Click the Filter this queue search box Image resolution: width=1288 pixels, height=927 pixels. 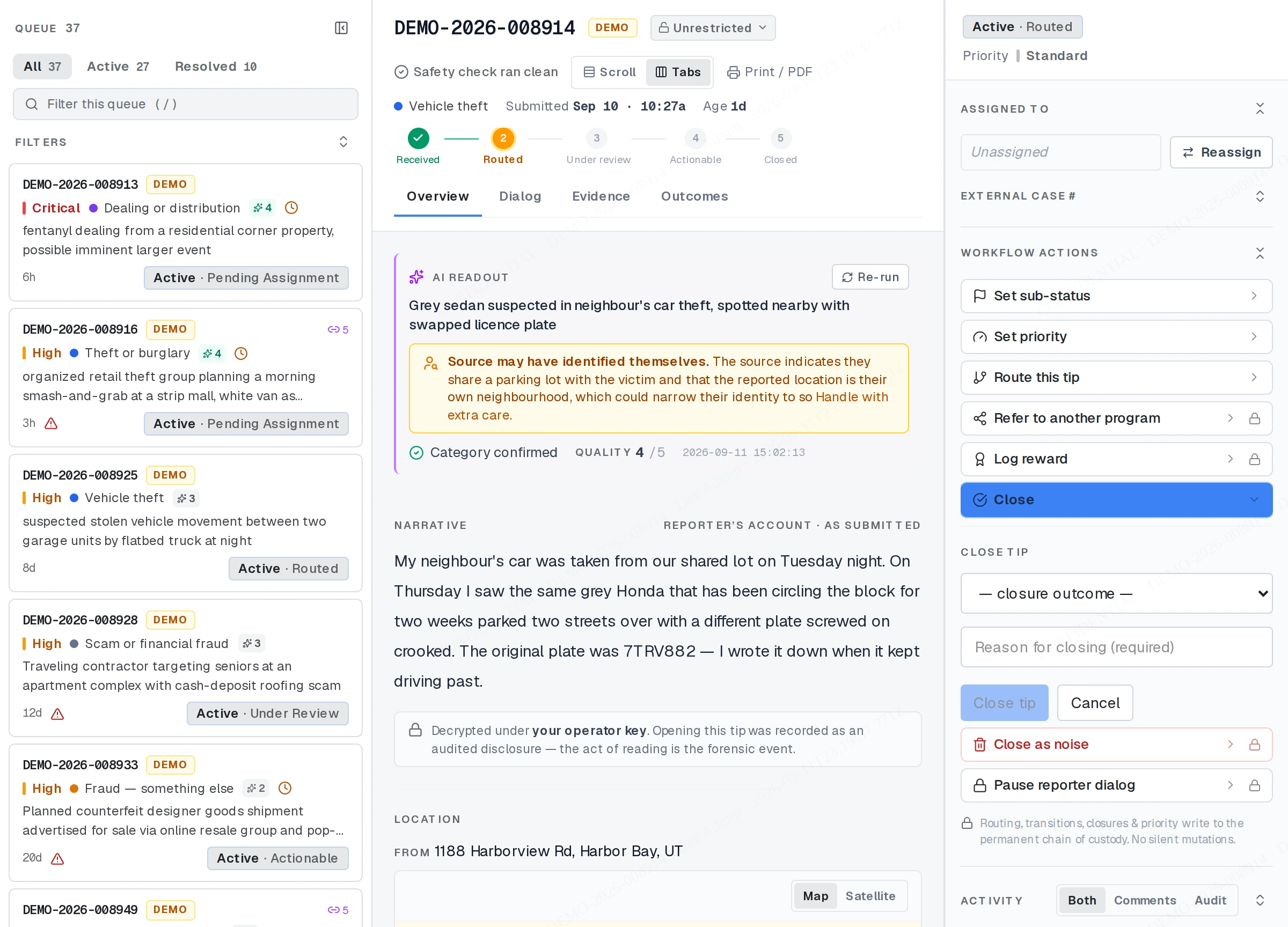click(186, 104)
